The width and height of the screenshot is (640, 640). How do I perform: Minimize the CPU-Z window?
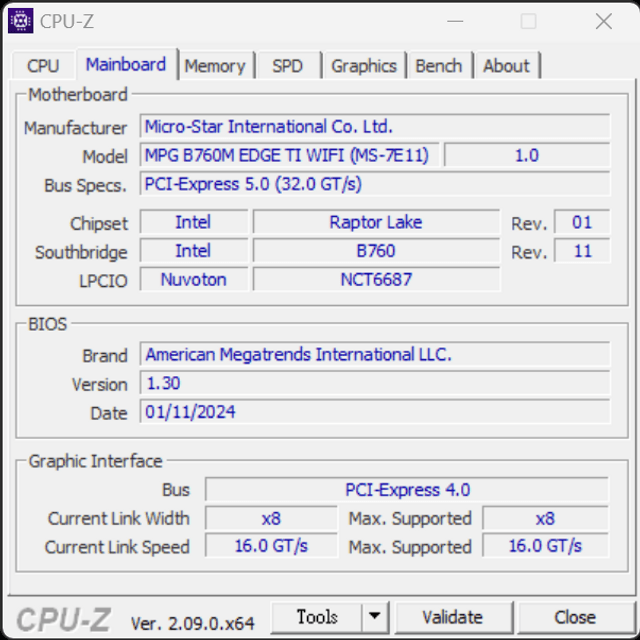[455, 21]
